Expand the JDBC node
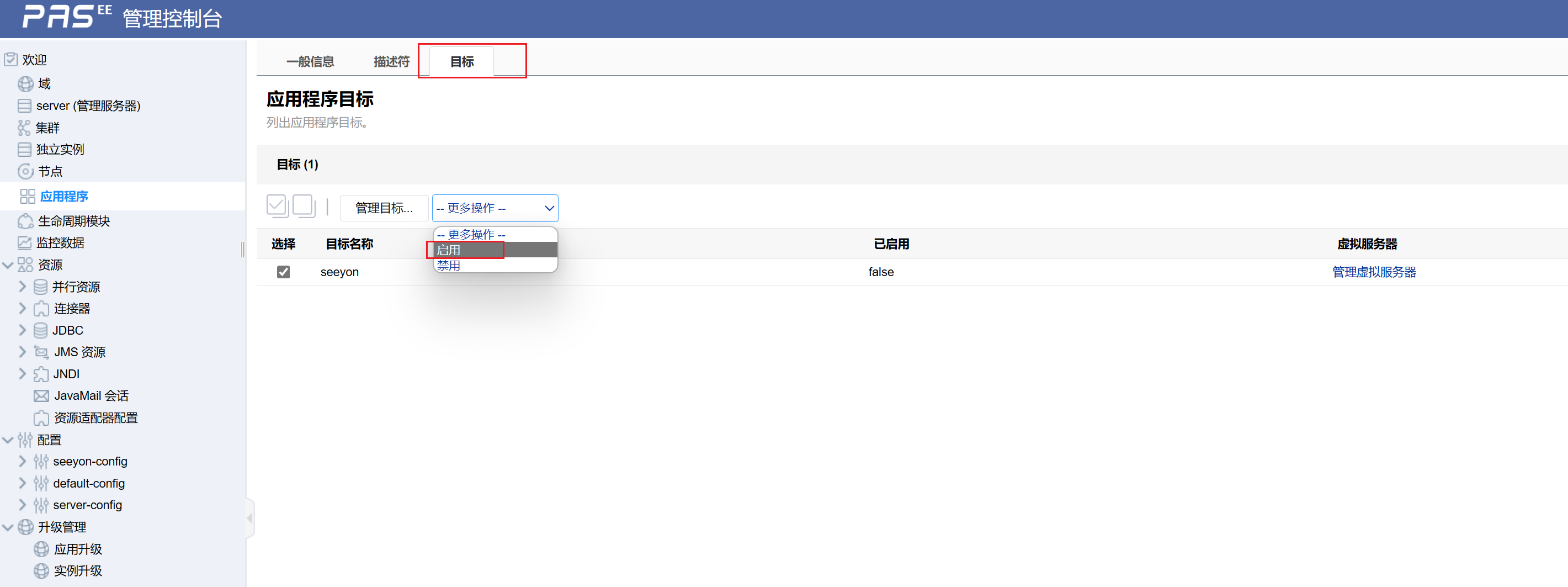This screenshot has height=587, width=1568. coord(23,331)
